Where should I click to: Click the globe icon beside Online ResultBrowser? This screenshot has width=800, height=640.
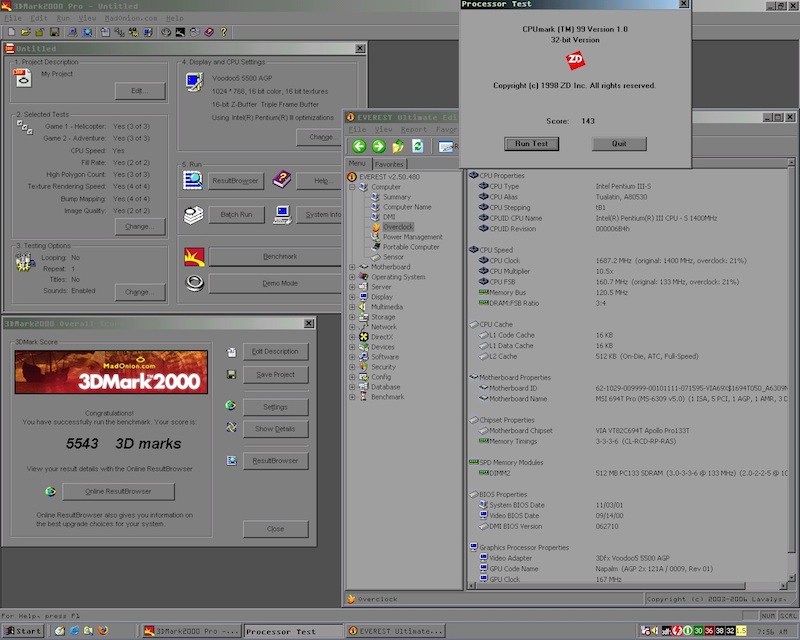pos(51,491)
